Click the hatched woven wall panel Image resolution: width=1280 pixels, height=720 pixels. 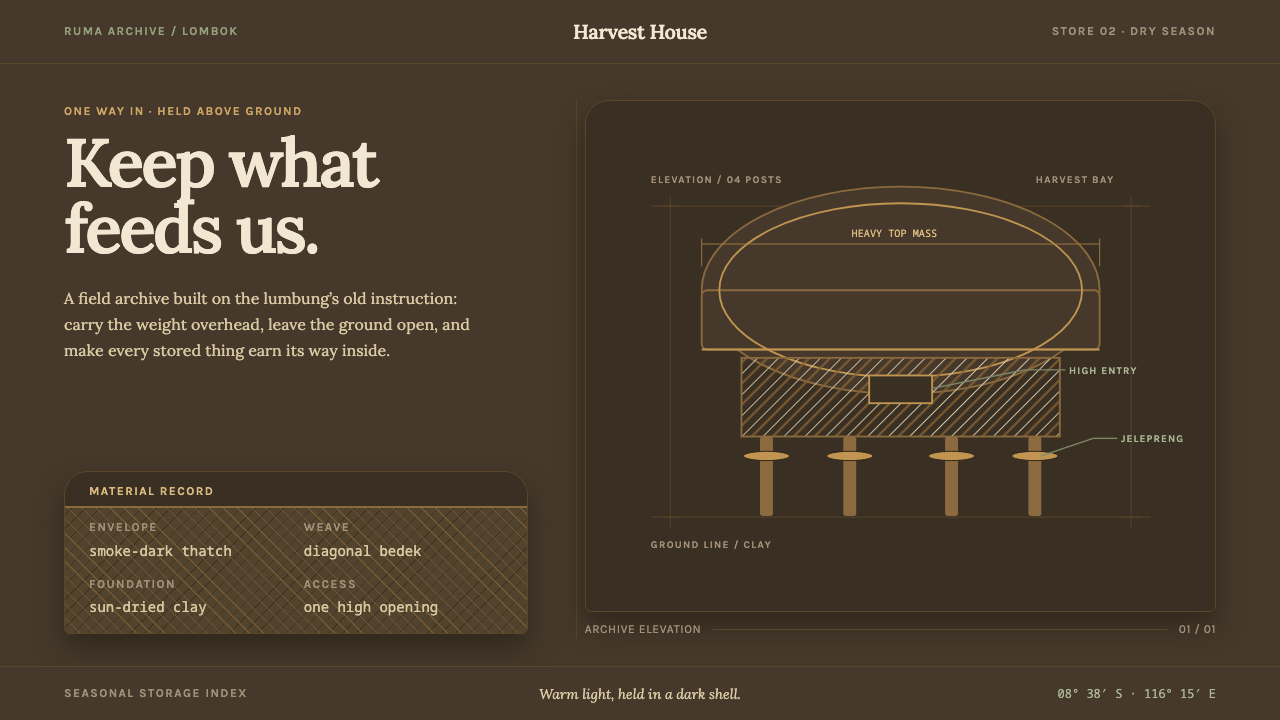[x=900, y=397]
